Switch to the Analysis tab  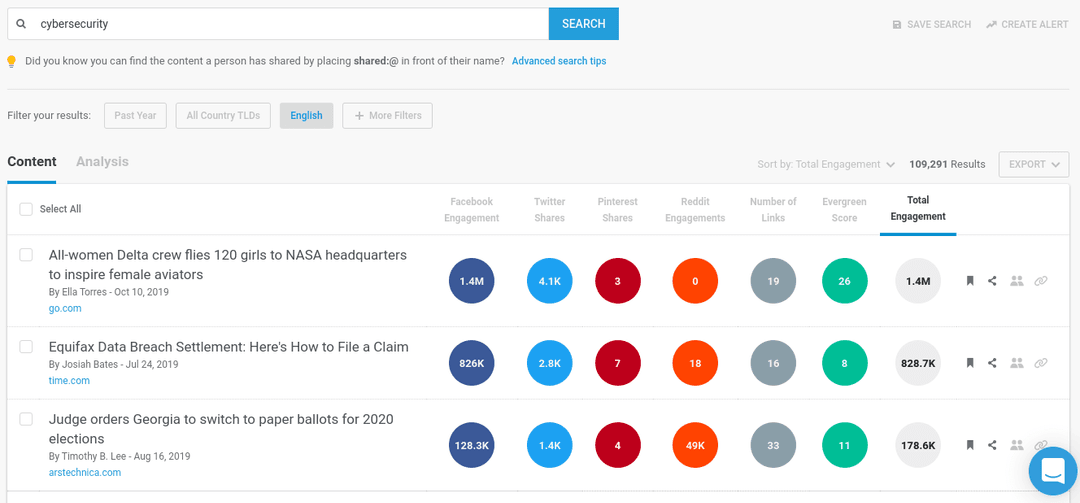pyautogui.click(x=102, y=162)
